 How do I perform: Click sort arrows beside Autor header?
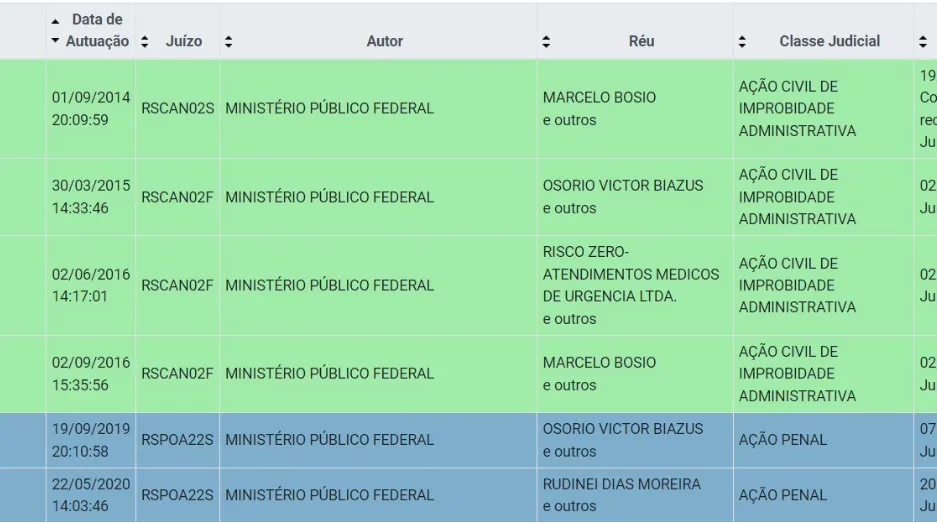point(228,41)
